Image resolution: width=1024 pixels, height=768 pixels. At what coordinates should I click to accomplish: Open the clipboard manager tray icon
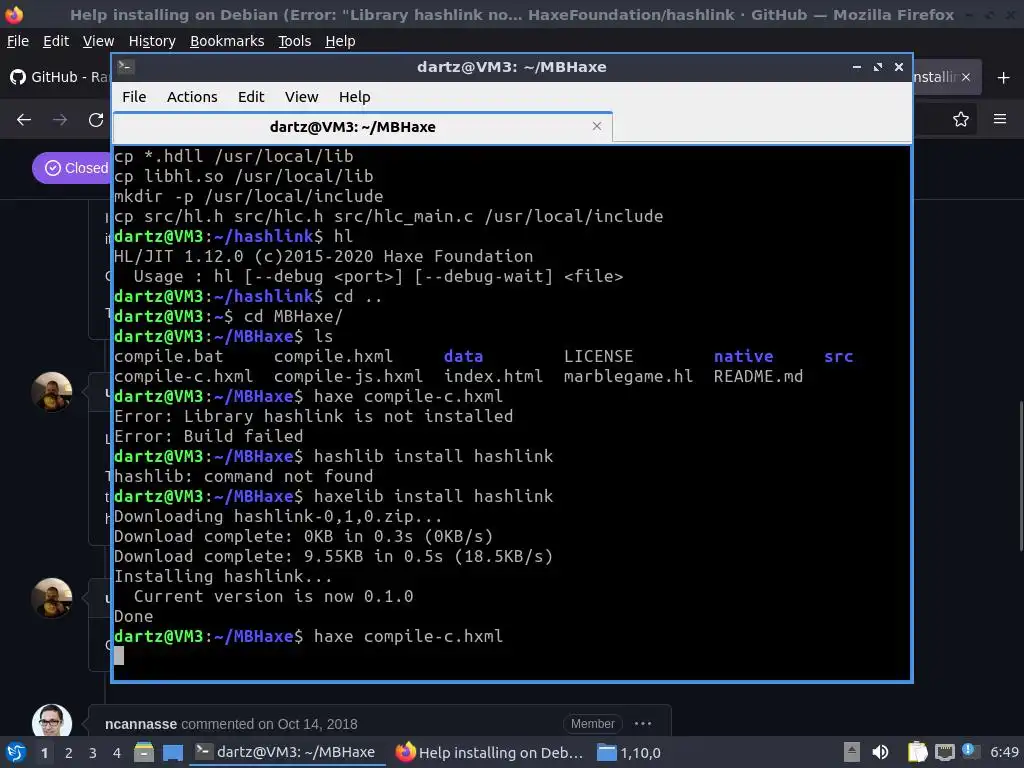click(x=918, y=752)
